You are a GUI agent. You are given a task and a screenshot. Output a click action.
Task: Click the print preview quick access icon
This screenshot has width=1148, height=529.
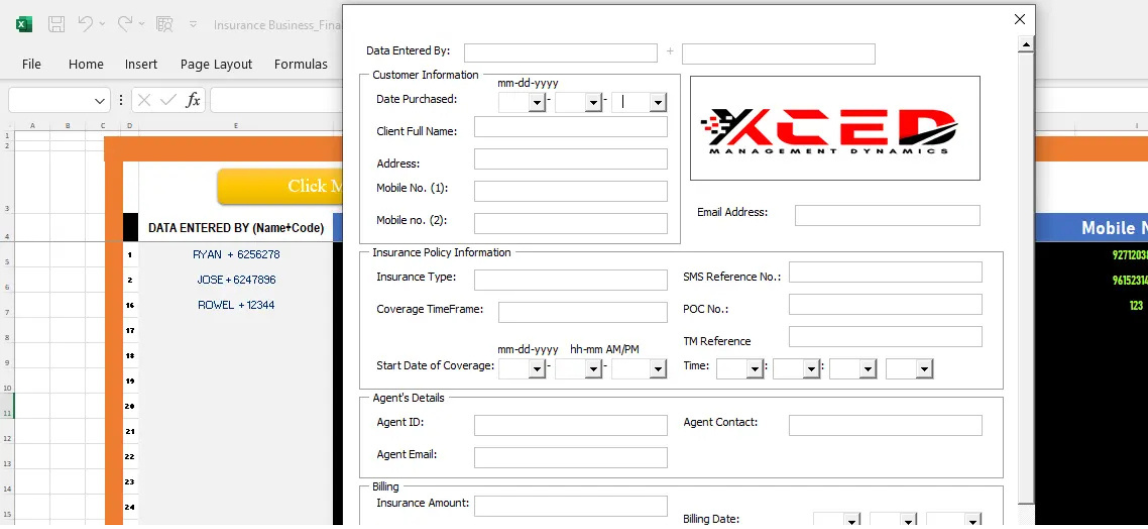(165, 25)
